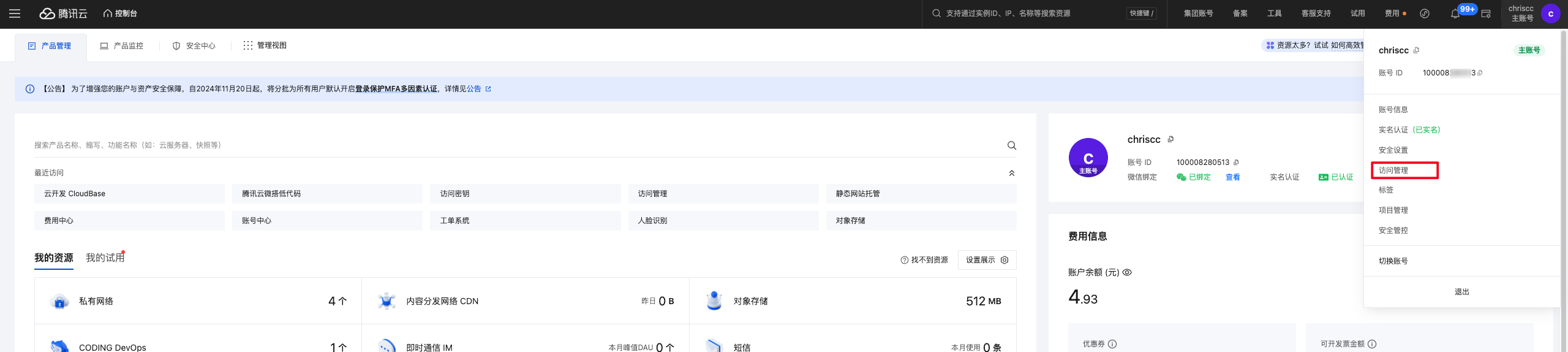Viewport: 1568px width, 352px height.
Task: Open the 集团账号 menu
Action: click(x=1198, y=13)
